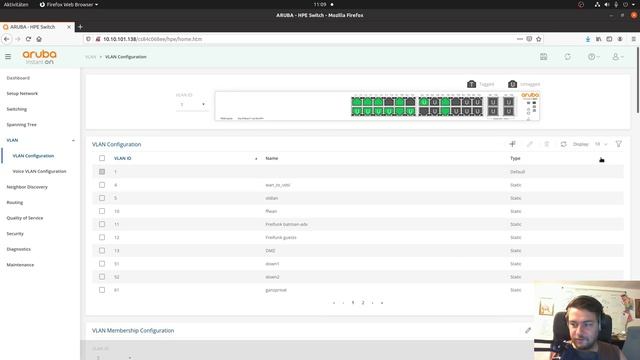Click the Untagged legend icon
Image resolution: width=640 pixels, height=360 pixels.
pos(513,84)
